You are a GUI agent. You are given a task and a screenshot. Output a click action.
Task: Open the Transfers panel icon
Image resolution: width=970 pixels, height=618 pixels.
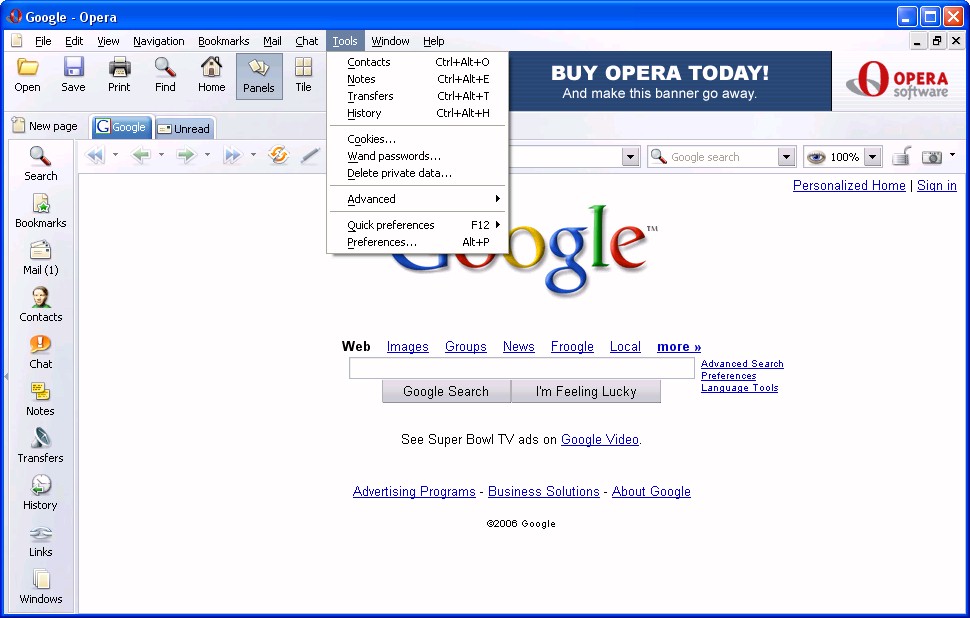(41, 438)
